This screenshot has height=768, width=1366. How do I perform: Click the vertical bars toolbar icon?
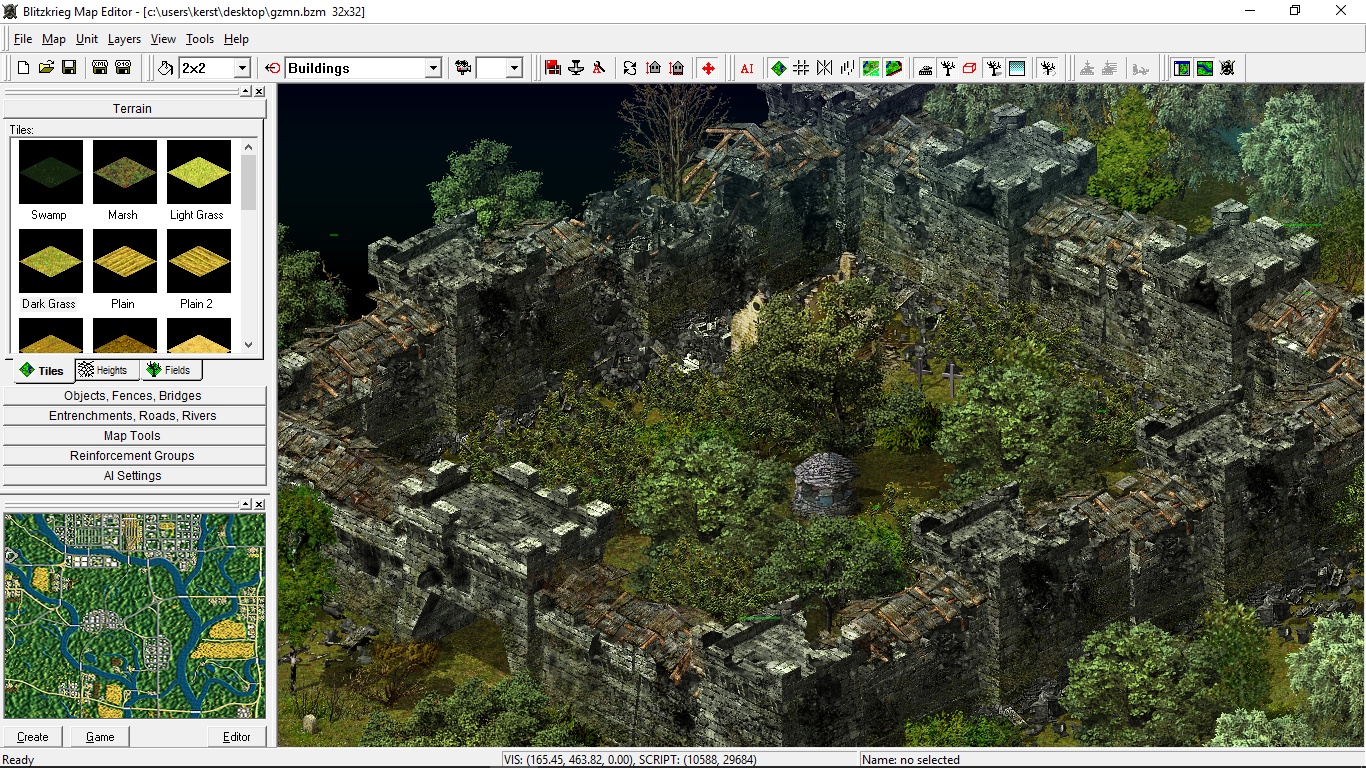pyautogui.click(x=847, y=68)
